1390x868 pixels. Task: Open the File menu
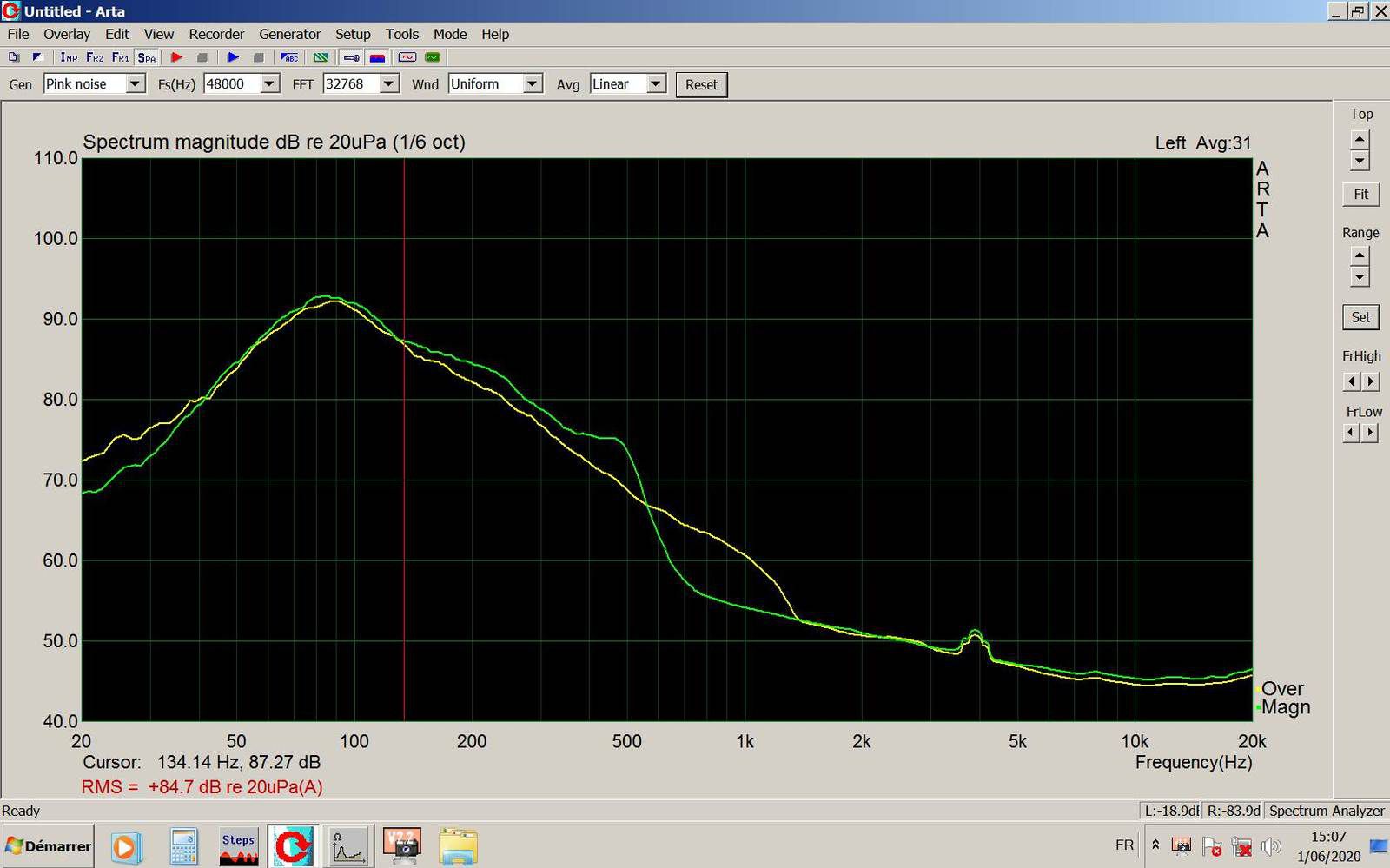pyautogui.click(x=18, y=34)
